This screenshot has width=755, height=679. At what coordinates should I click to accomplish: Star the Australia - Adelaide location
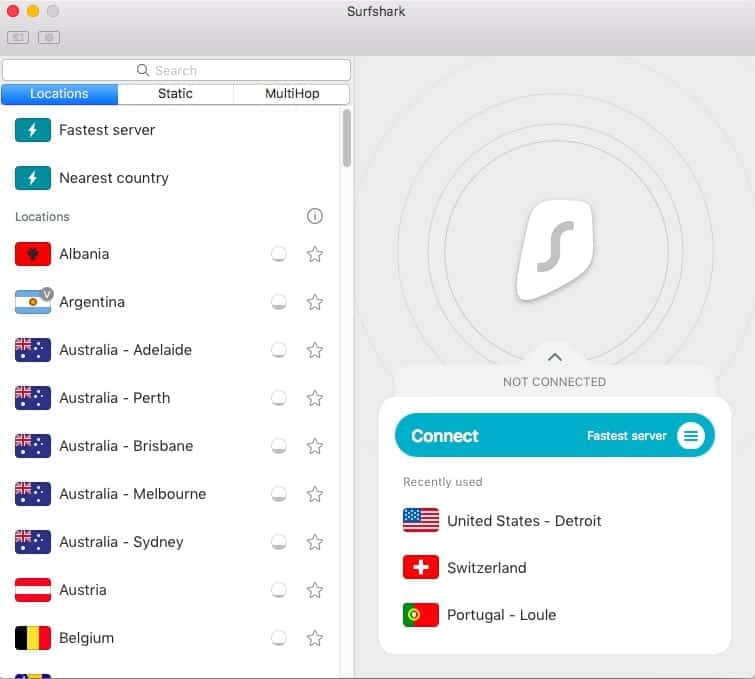click(315, 350)
